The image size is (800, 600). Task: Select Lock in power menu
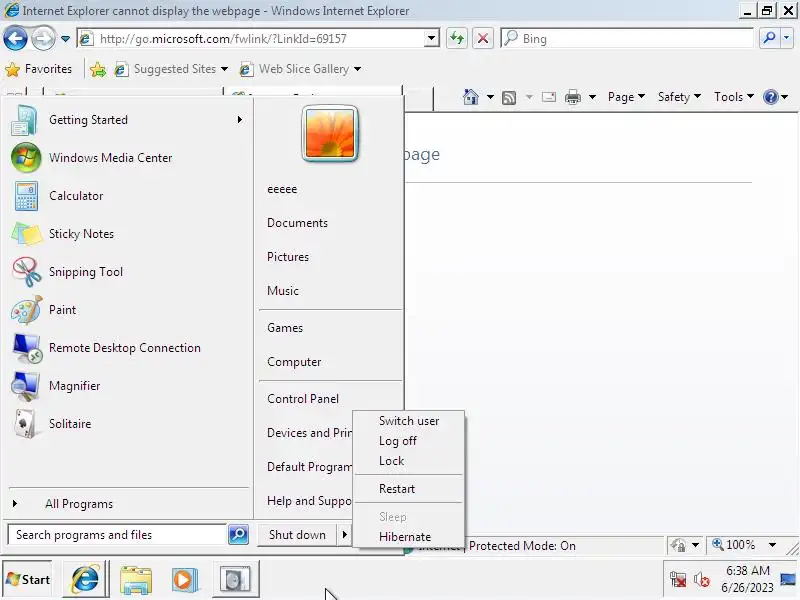pyautogui.click(x=409, y=461)
